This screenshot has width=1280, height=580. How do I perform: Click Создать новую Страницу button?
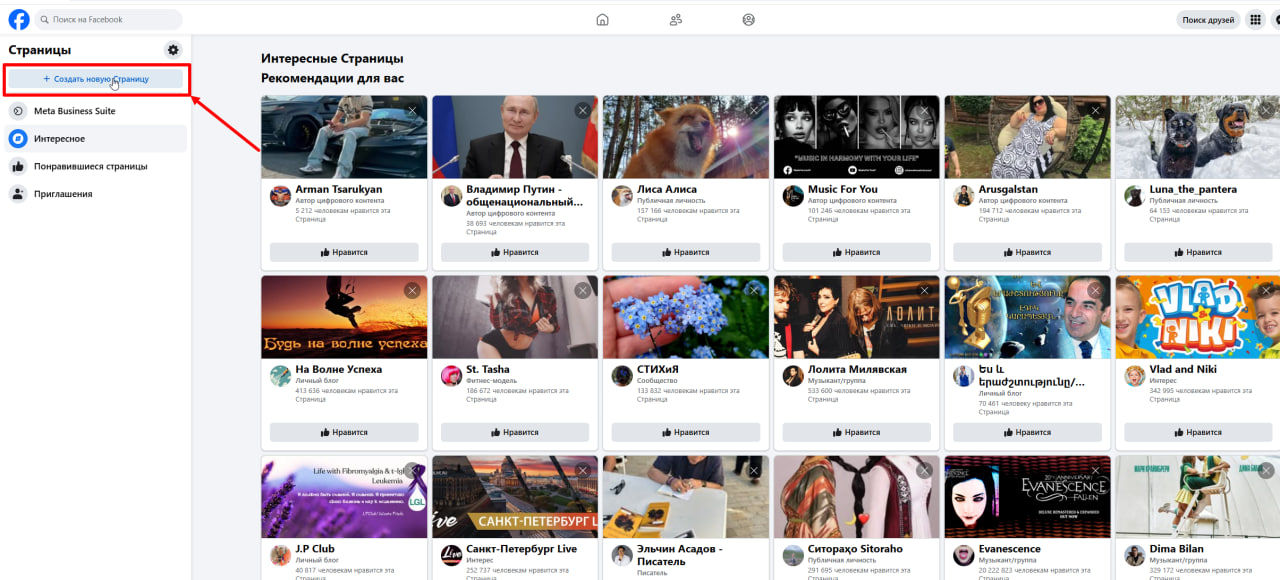96,78
